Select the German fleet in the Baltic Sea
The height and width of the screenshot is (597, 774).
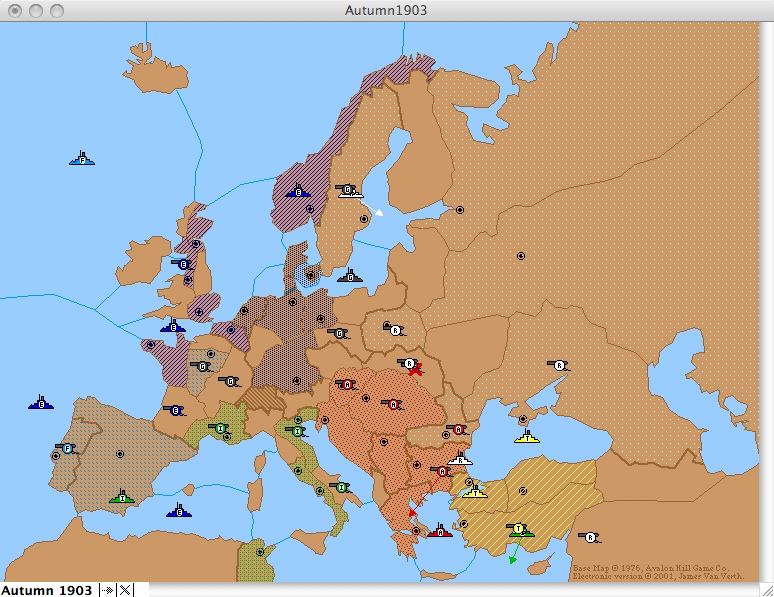350,276
